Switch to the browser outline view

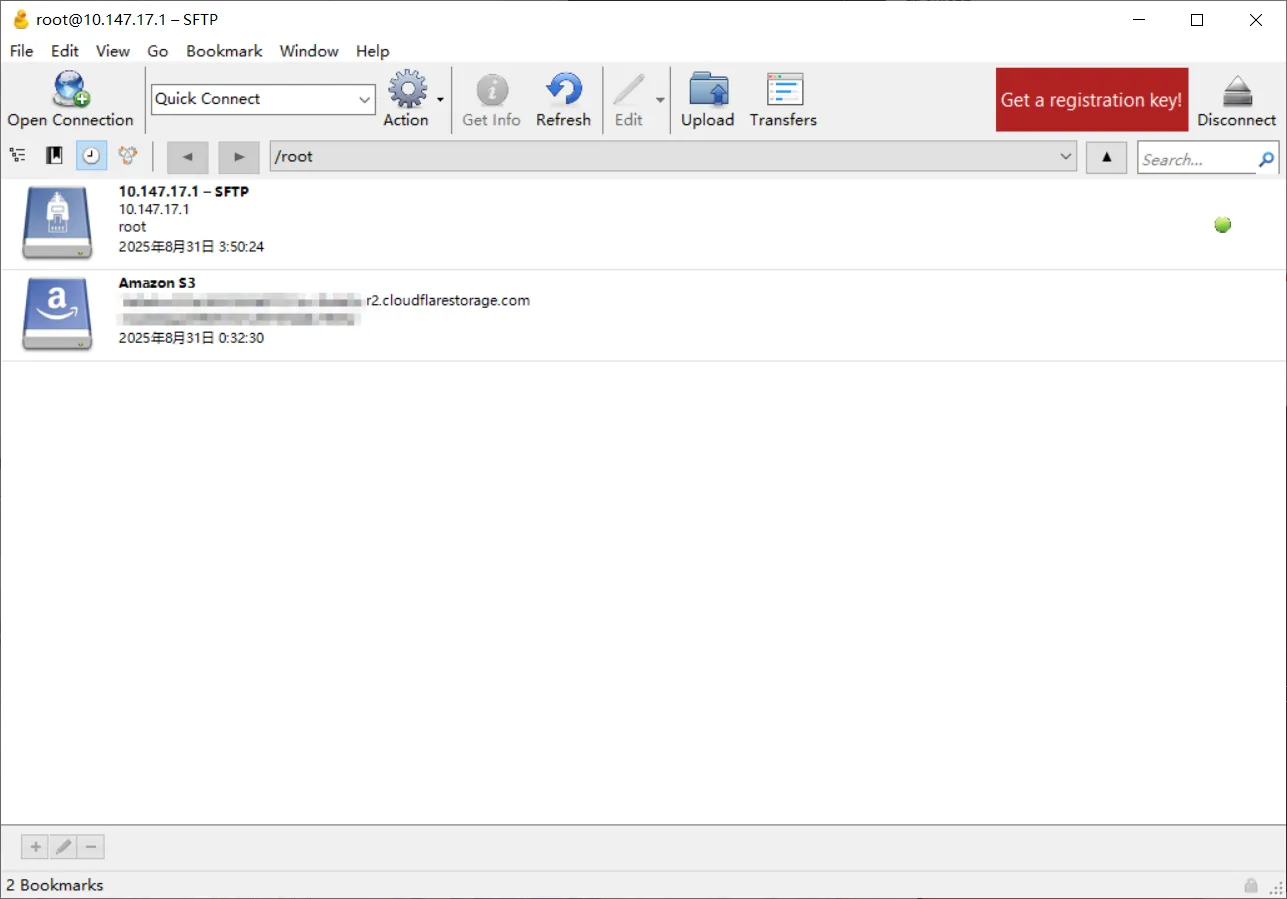[x=18, y=155]
